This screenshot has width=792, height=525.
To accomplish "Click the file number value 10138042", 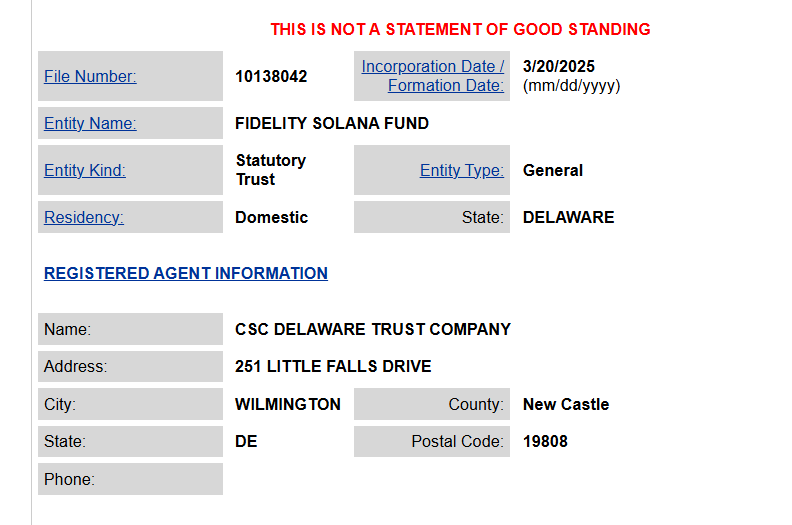I will click(271, 76).
